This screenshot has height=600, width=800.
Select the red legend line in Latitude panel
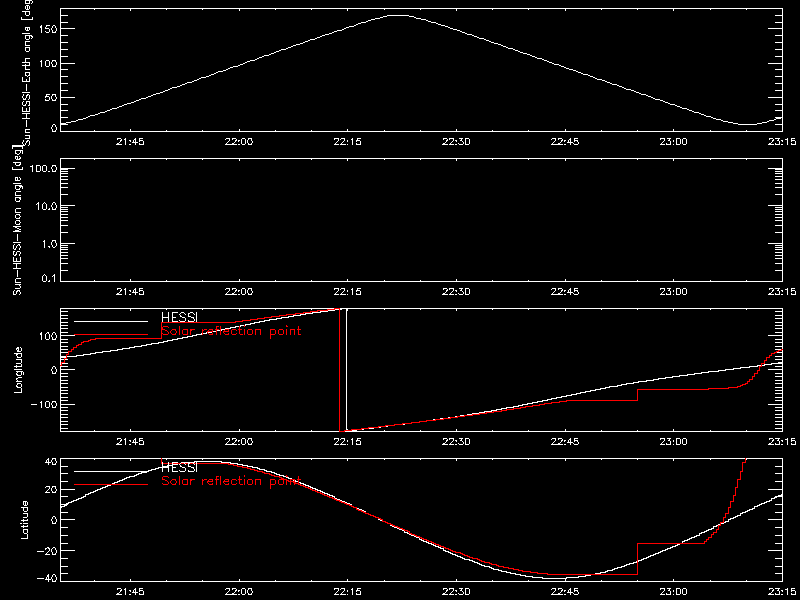(111, 484)
